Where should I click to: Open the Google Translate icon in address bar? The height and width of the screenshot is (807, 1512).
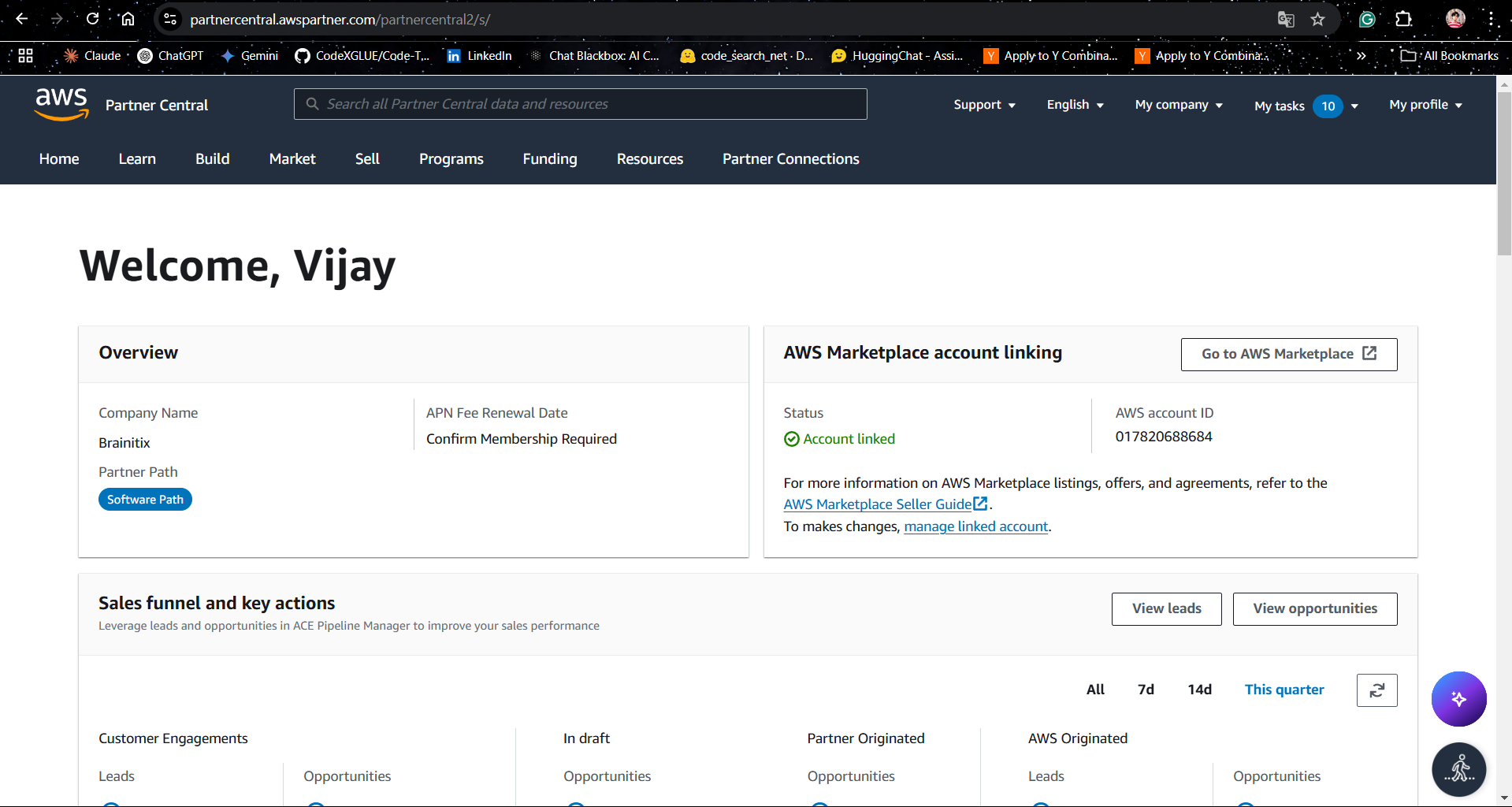[1286, 19]
